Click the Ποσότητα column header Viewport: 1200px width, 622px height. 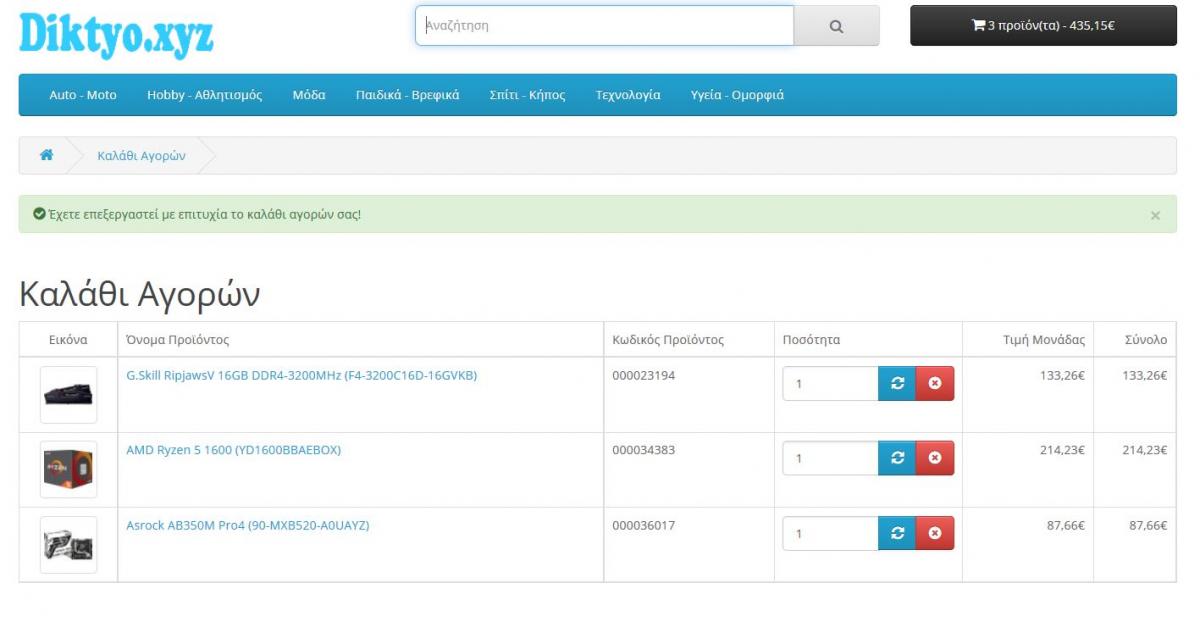tap(811, 340)
